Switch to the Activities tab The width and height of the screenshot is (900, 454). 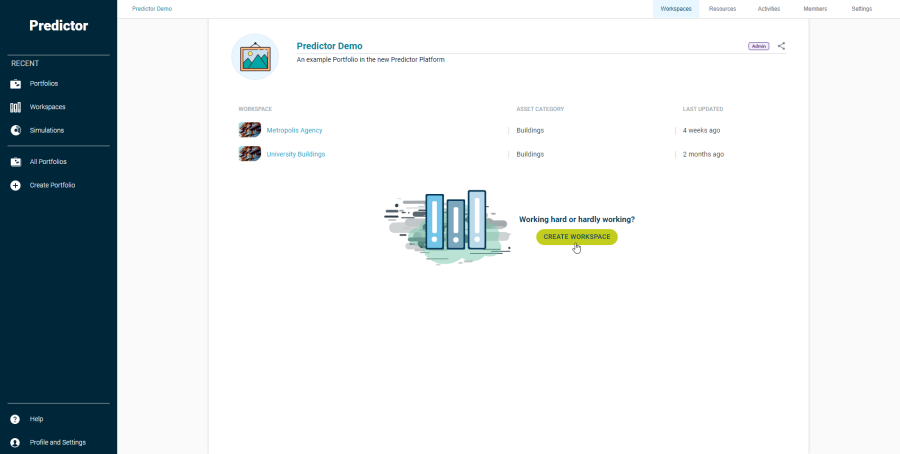[769, 9]
